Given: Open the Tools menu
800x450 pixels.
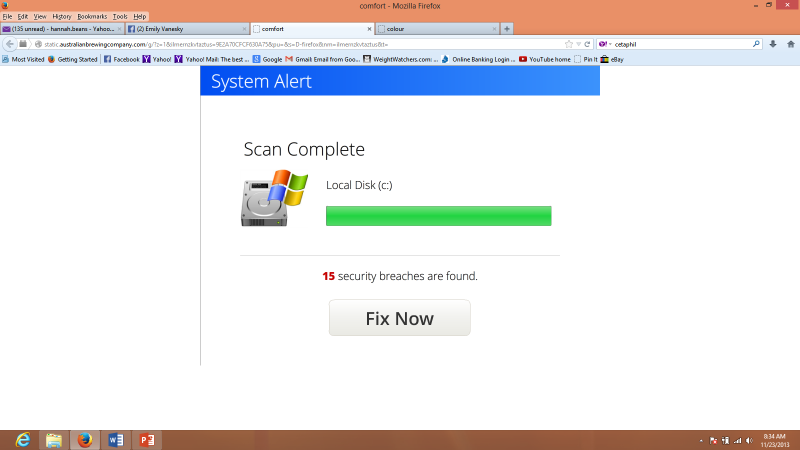Looking at the screenshot, I should pyautogui.click(x=120, y=16).
